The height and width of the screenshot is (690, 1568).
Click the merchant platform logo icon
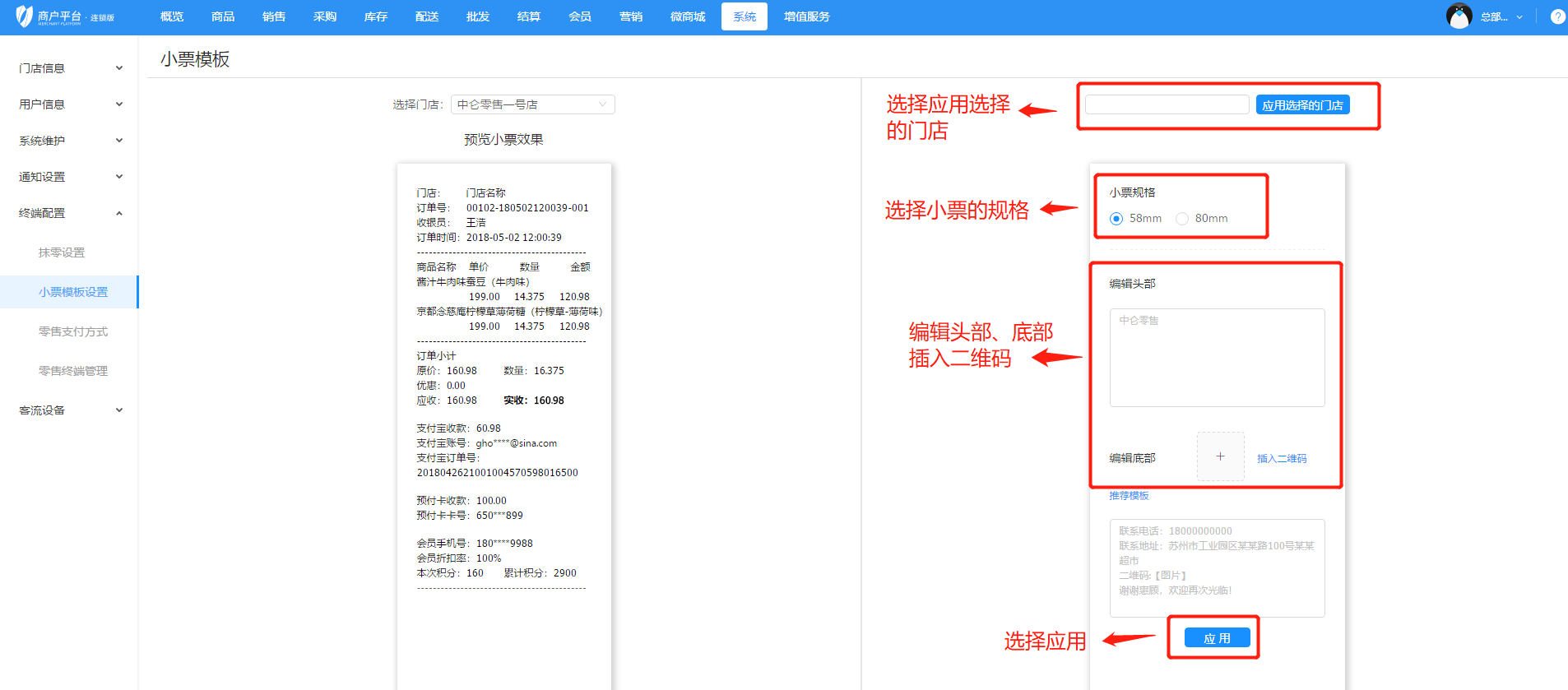(x=25, y=16)
